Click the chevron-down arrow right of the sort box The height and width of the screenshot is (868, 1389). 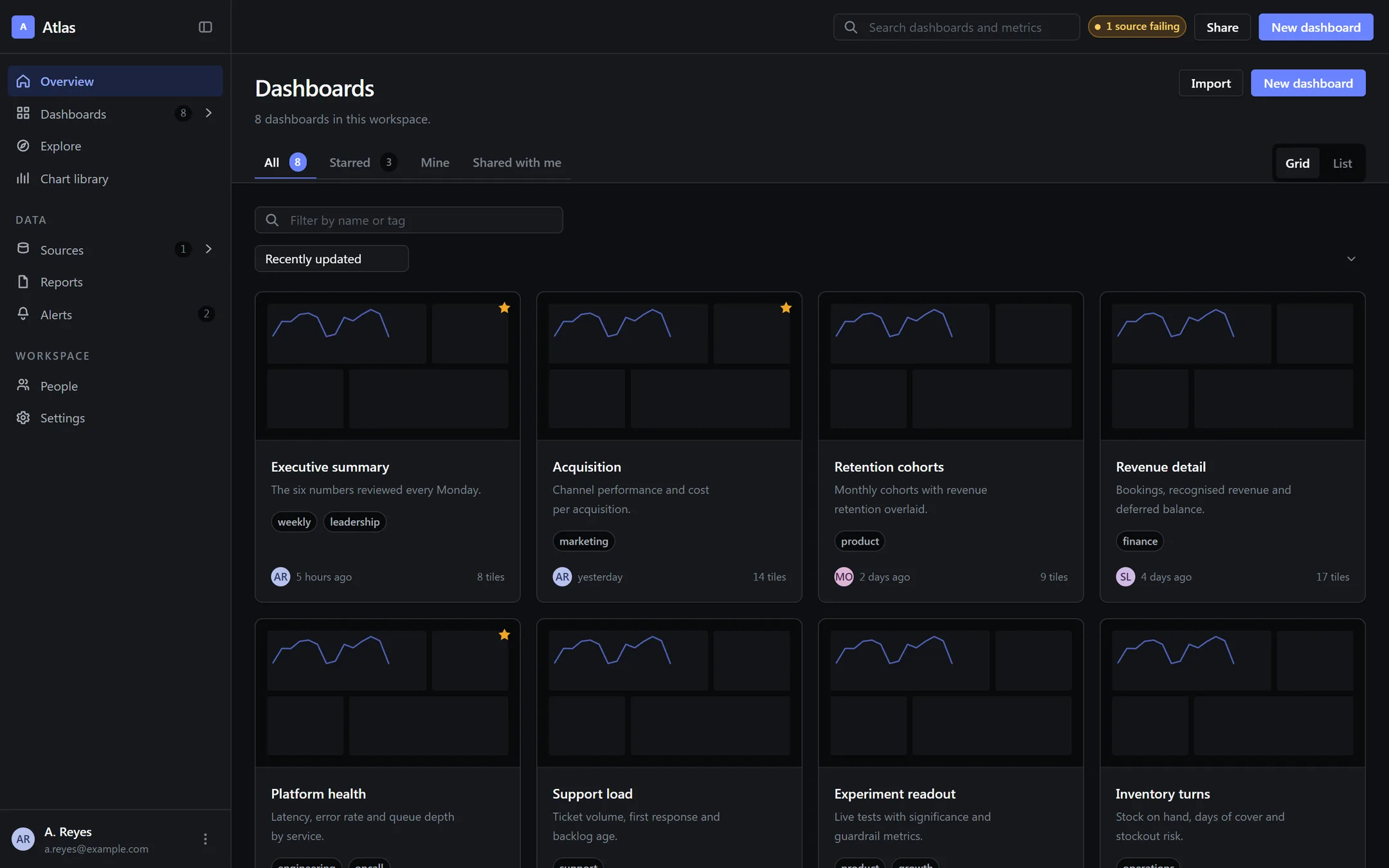pyautogui.click(x=1351, y=258)
